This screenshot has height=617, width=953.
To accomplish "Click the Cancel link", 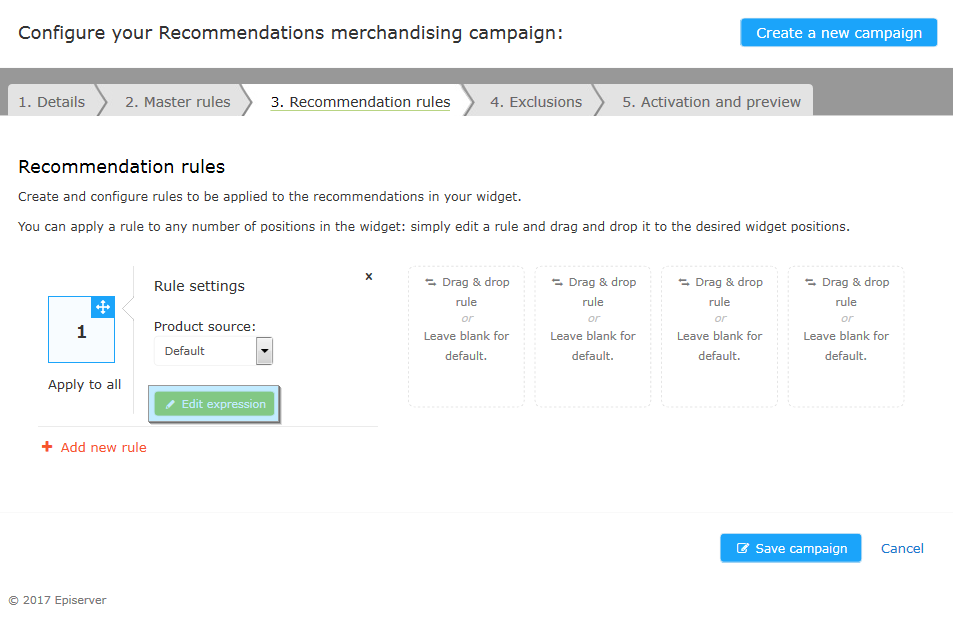I will [x=902, y=548].
